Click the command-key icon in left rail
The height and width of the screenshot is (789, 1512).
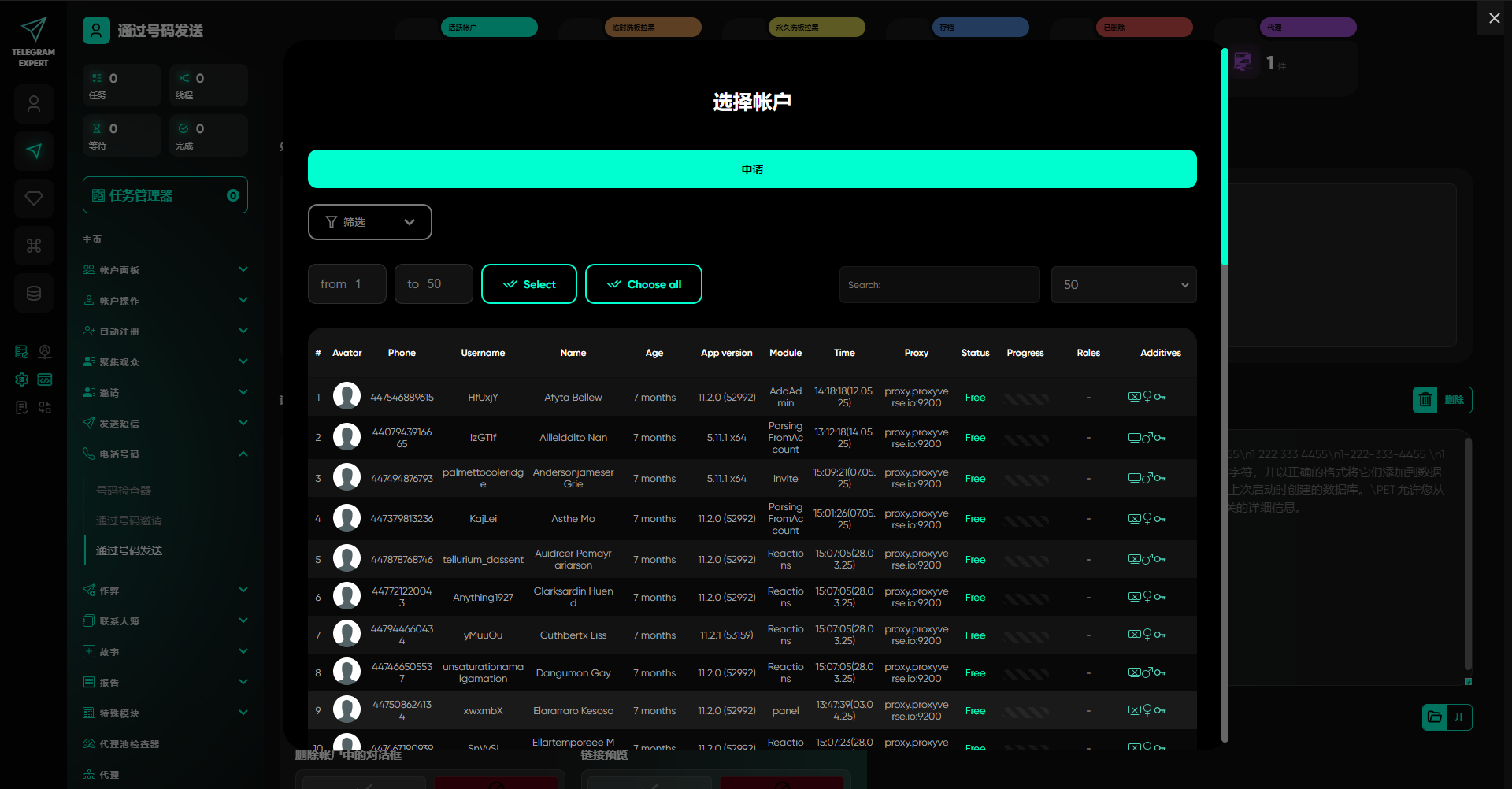click(34, 246)
